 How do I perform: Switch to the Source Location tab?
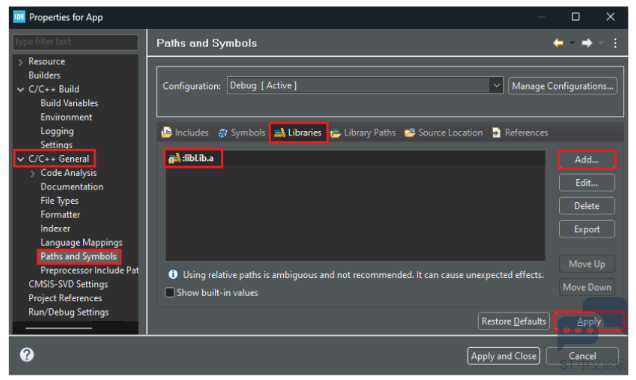[x=444, y=133]
